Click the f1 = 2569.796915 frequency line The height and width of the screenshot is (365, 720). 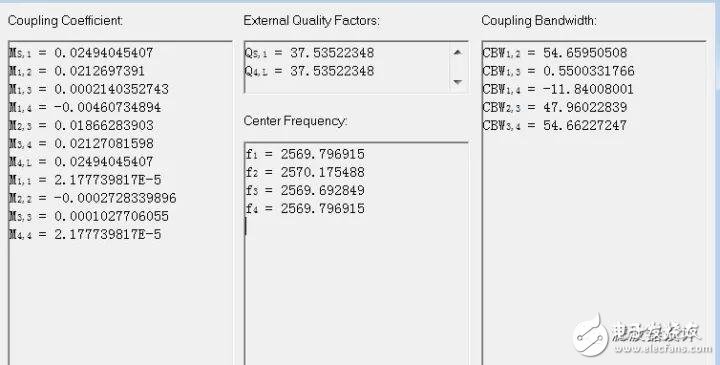click(x=305, y=154)
